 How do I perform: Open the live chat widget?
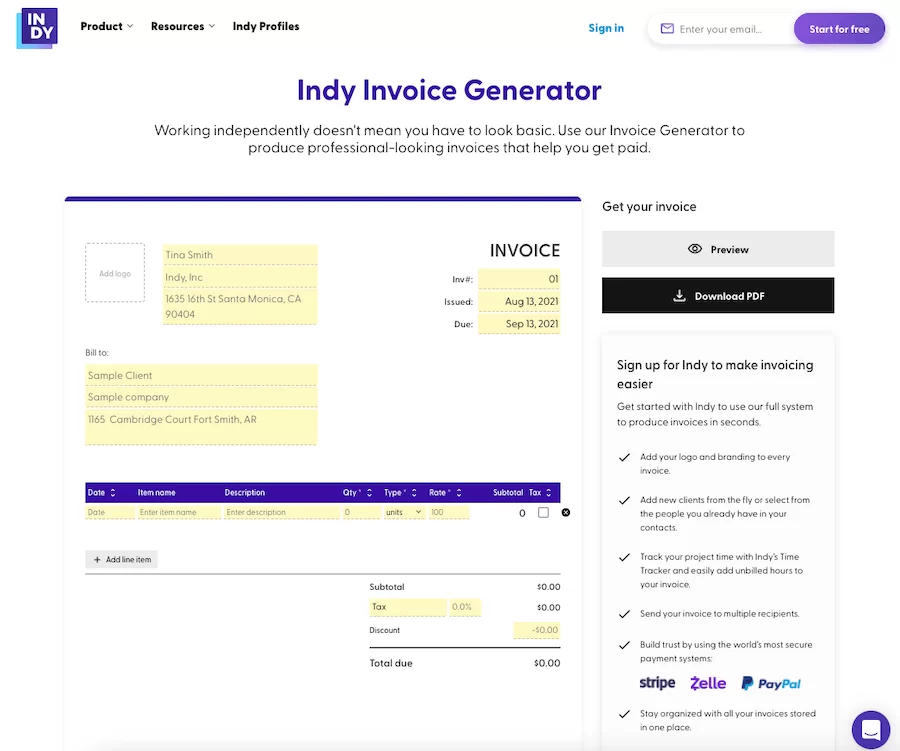coord(871,730)
